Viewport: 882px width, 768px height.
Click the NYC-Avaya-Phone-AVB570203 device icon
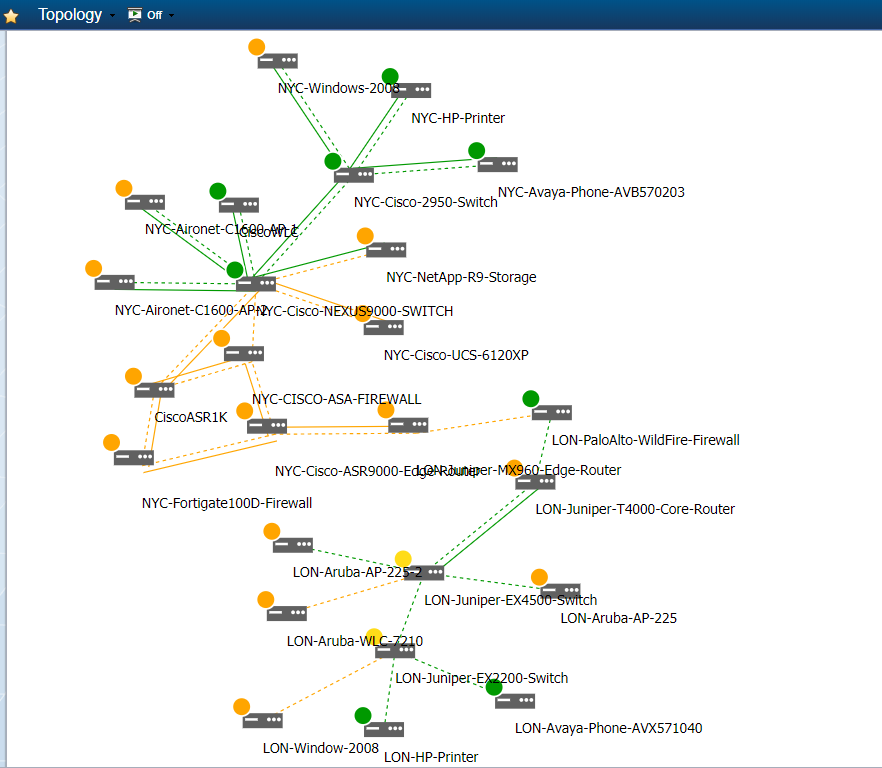point(497,164)
